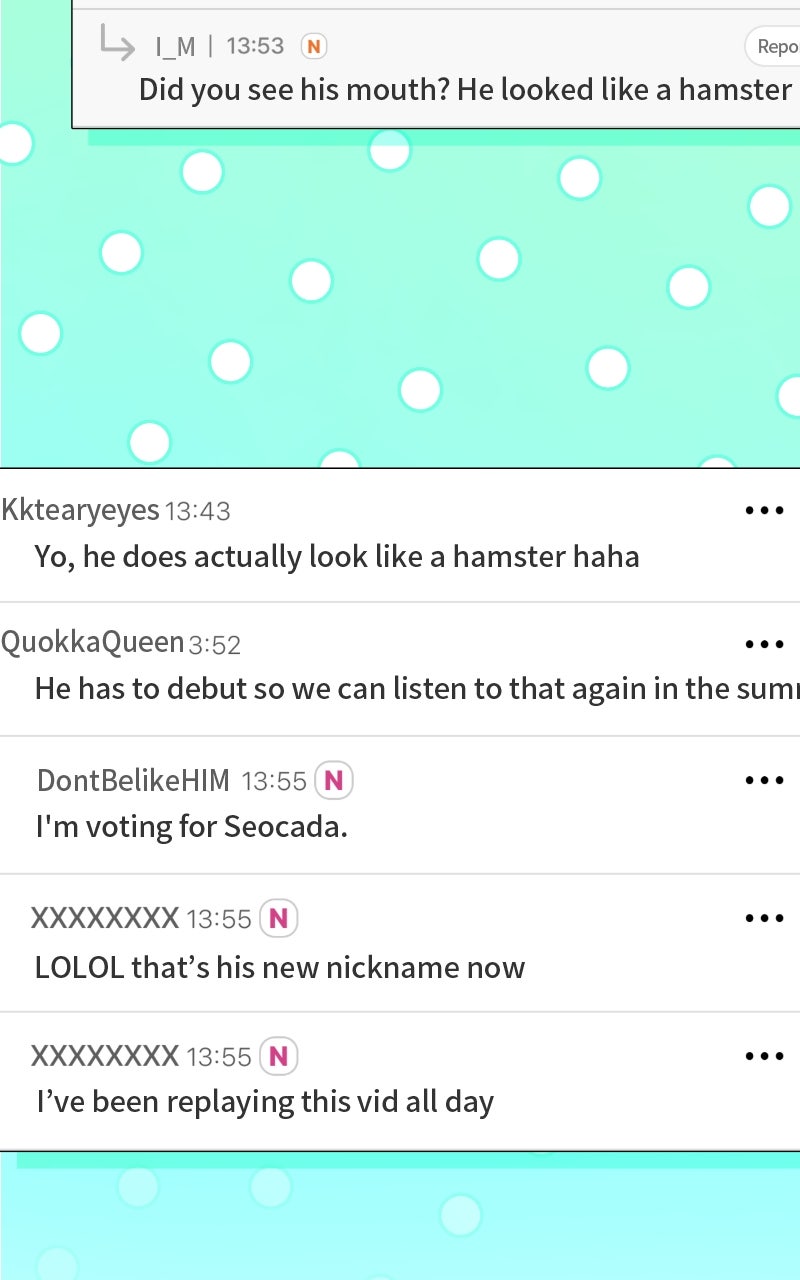The image size is (800, 1280).
Task: Open the three-dot menu on DontBelikeHIM's comment
Action: (764, 780)
